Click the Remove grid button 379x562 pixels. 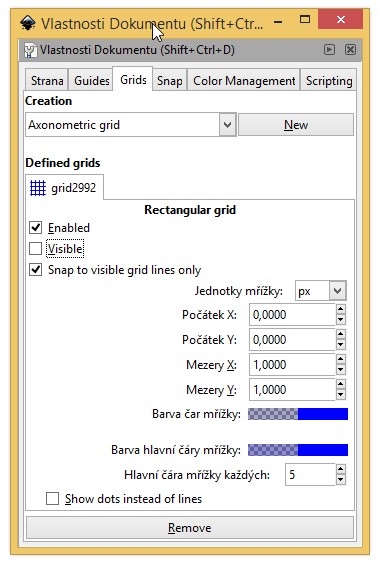190,528
